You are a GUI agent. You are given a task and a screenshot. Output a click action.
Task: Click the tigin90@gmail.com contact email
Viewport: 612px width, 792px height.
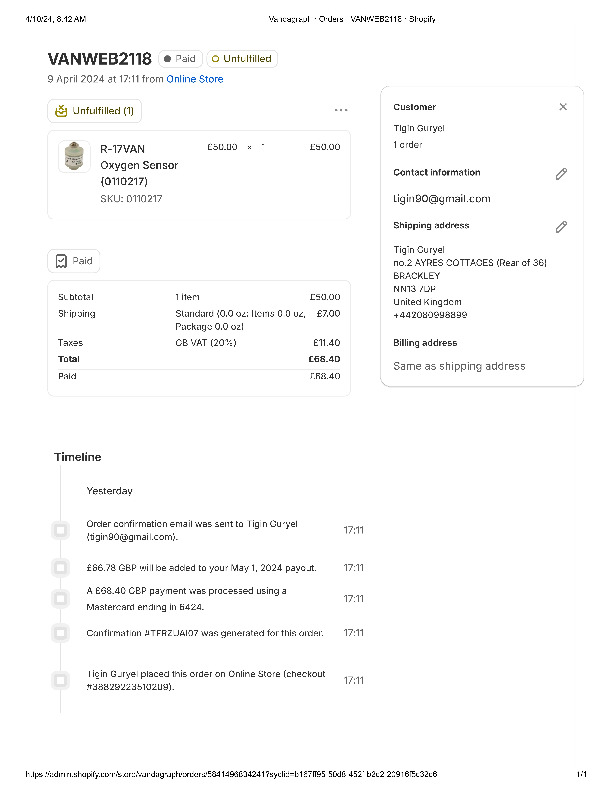pyautogui.click(x=441, y=199)
